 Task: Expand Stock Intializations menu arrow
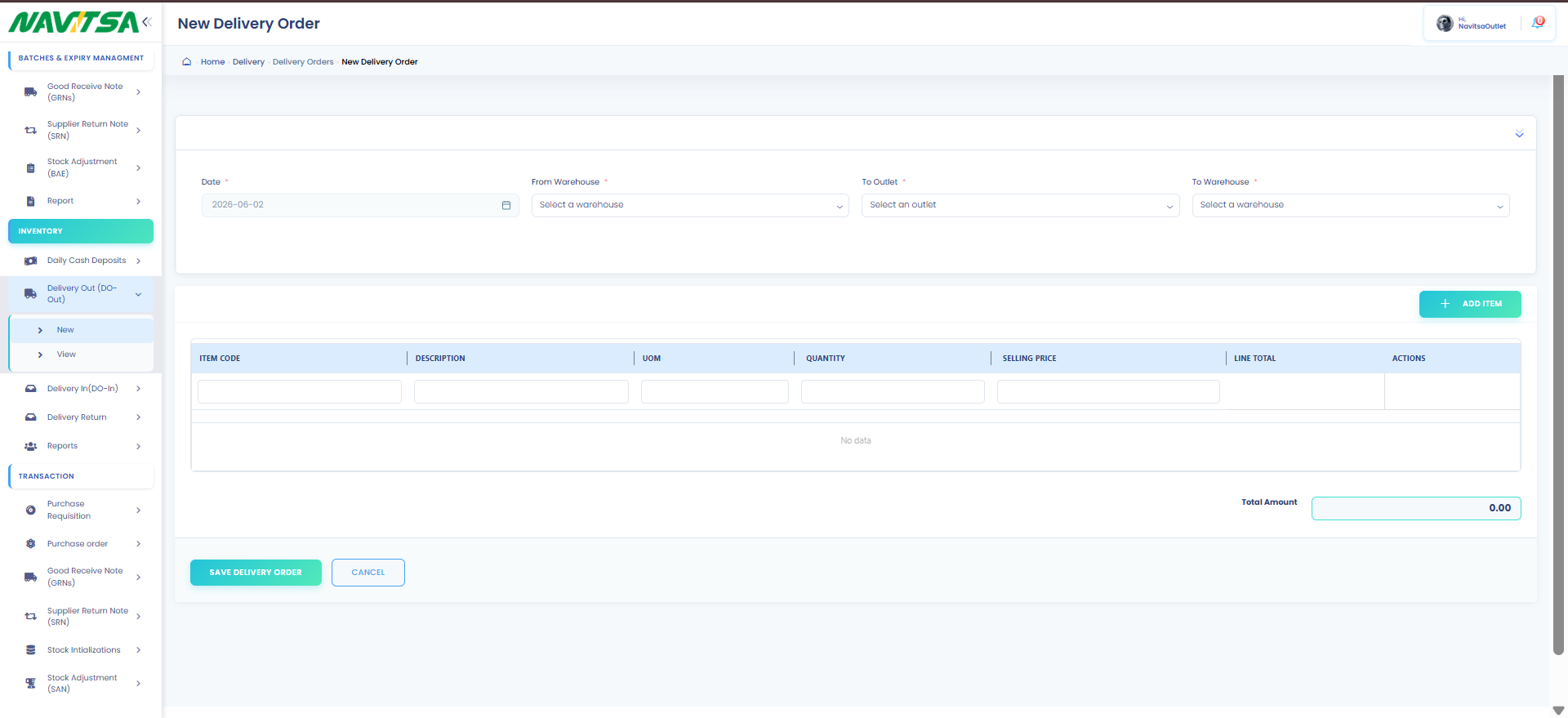[138, 650]
